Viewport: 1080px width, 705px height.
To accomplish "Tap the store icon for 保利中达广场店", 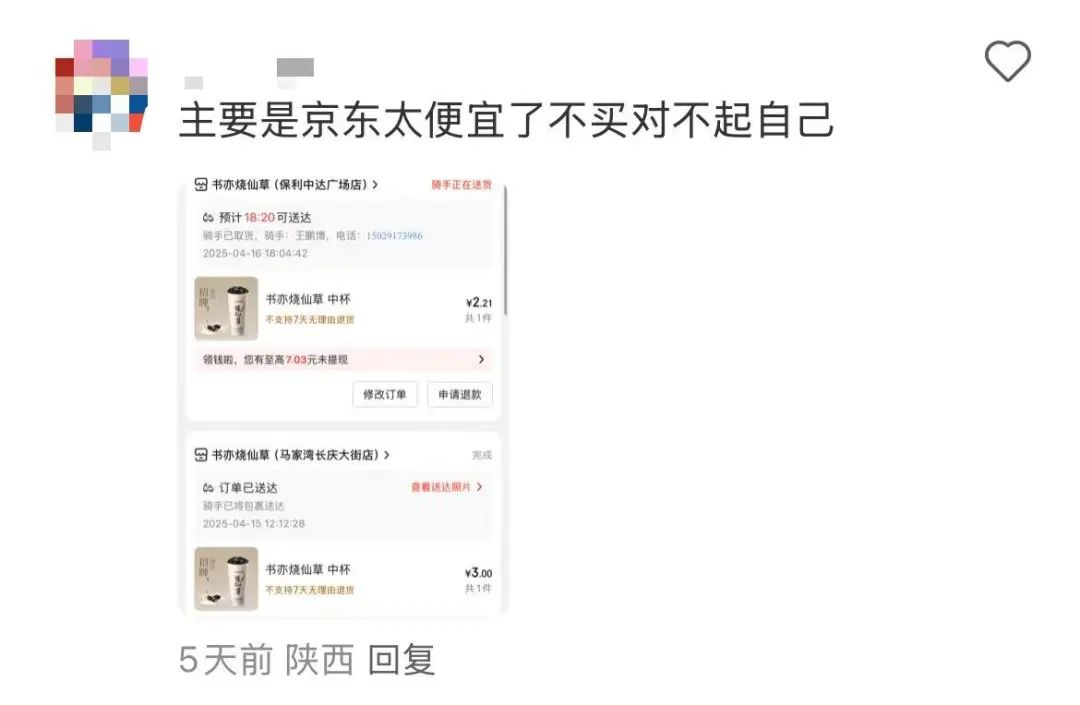I will pyautogui.click(x=201, y=185).
